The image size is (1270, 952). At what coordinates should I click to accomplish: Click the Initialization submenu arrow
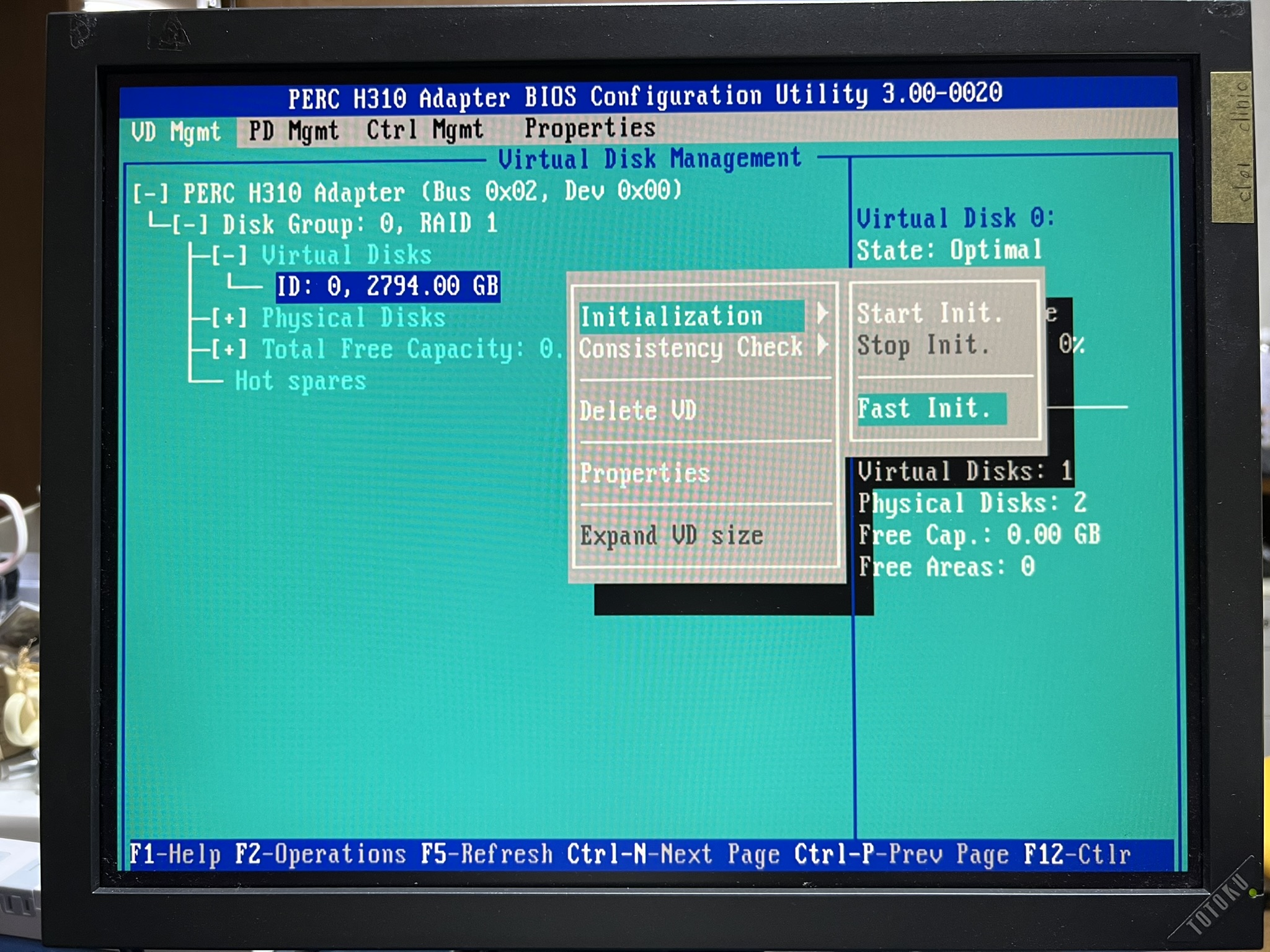(822, 314)
